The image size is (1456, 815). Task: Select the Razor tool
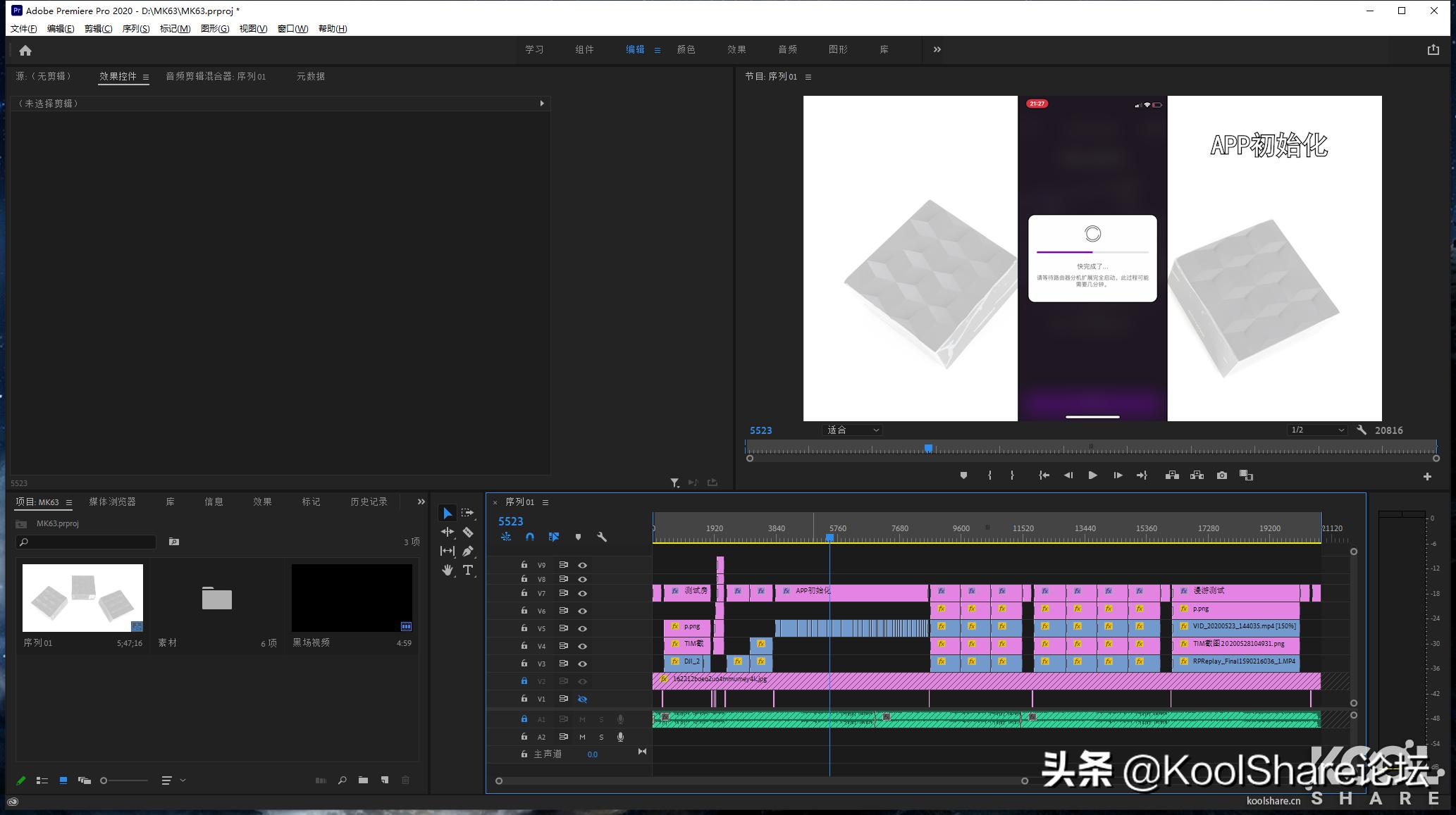coord(468,533)
